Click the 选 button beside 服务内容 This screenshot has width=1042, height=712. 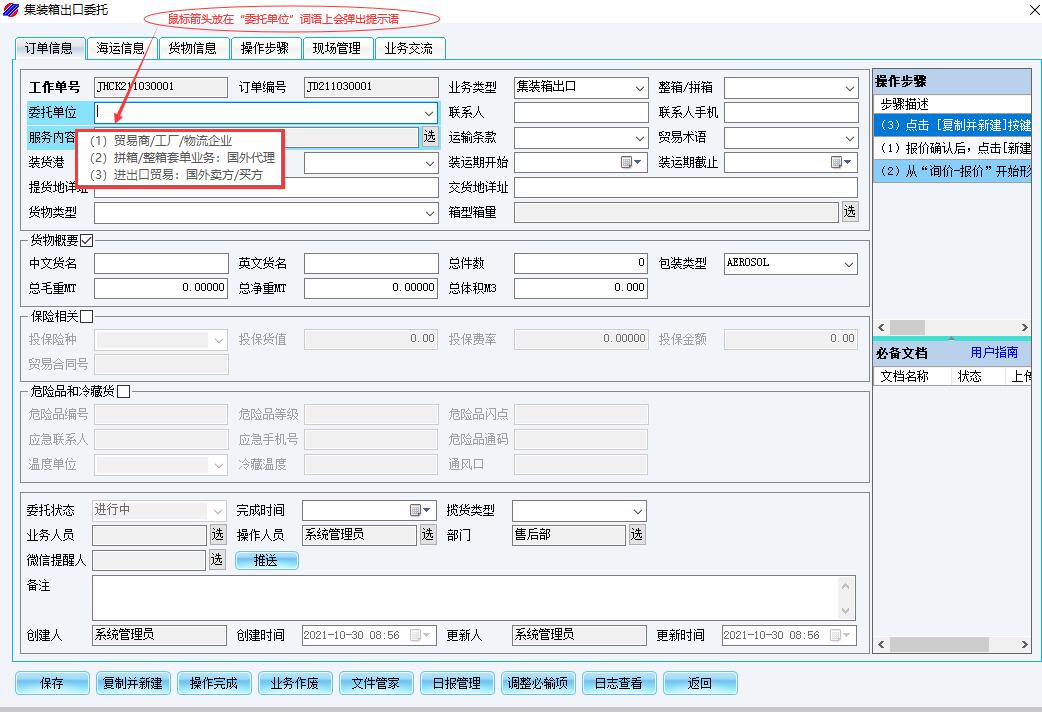click(x=429, y=137)
